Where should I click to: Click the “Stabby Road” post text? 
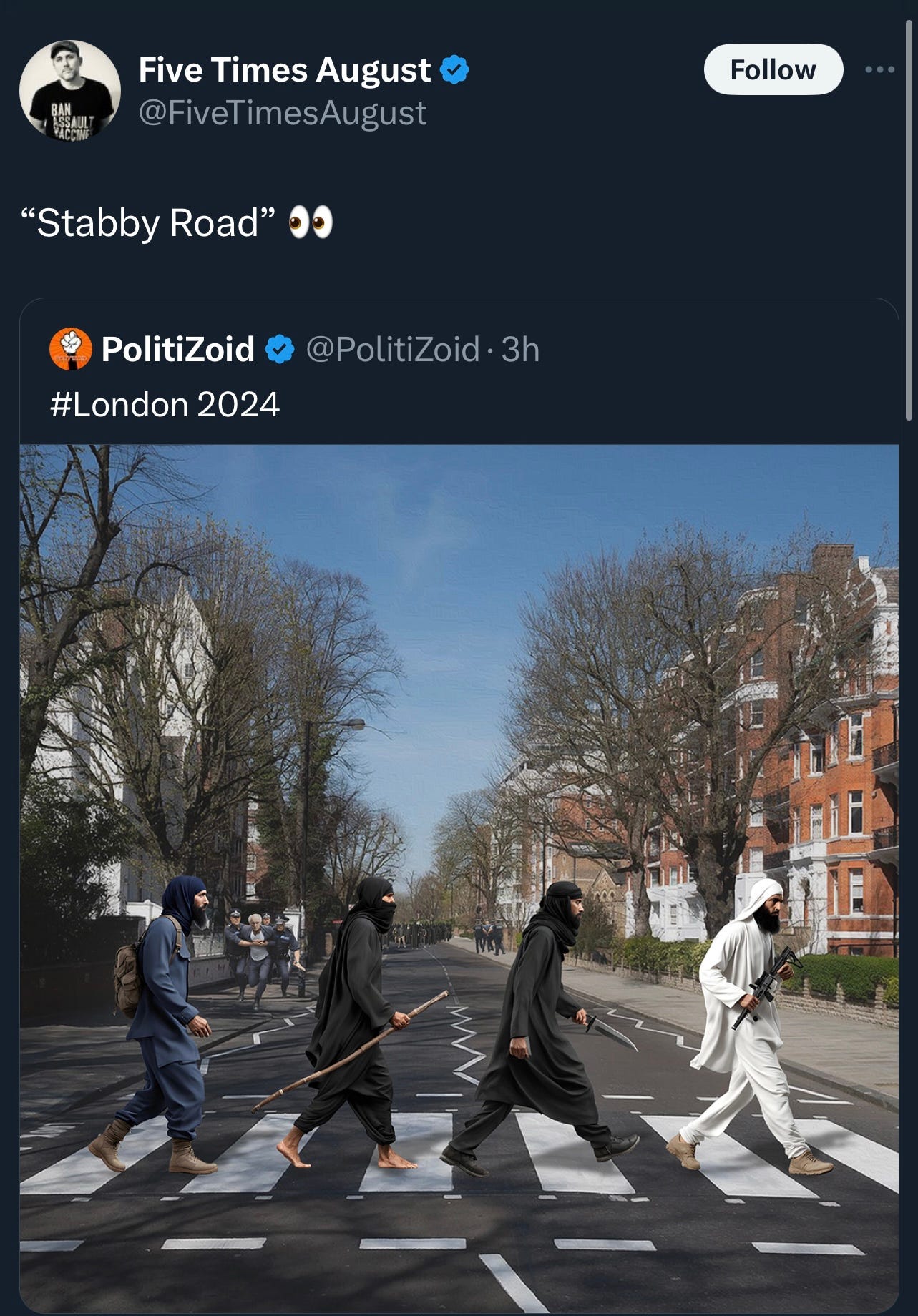(x=148, y=222)
